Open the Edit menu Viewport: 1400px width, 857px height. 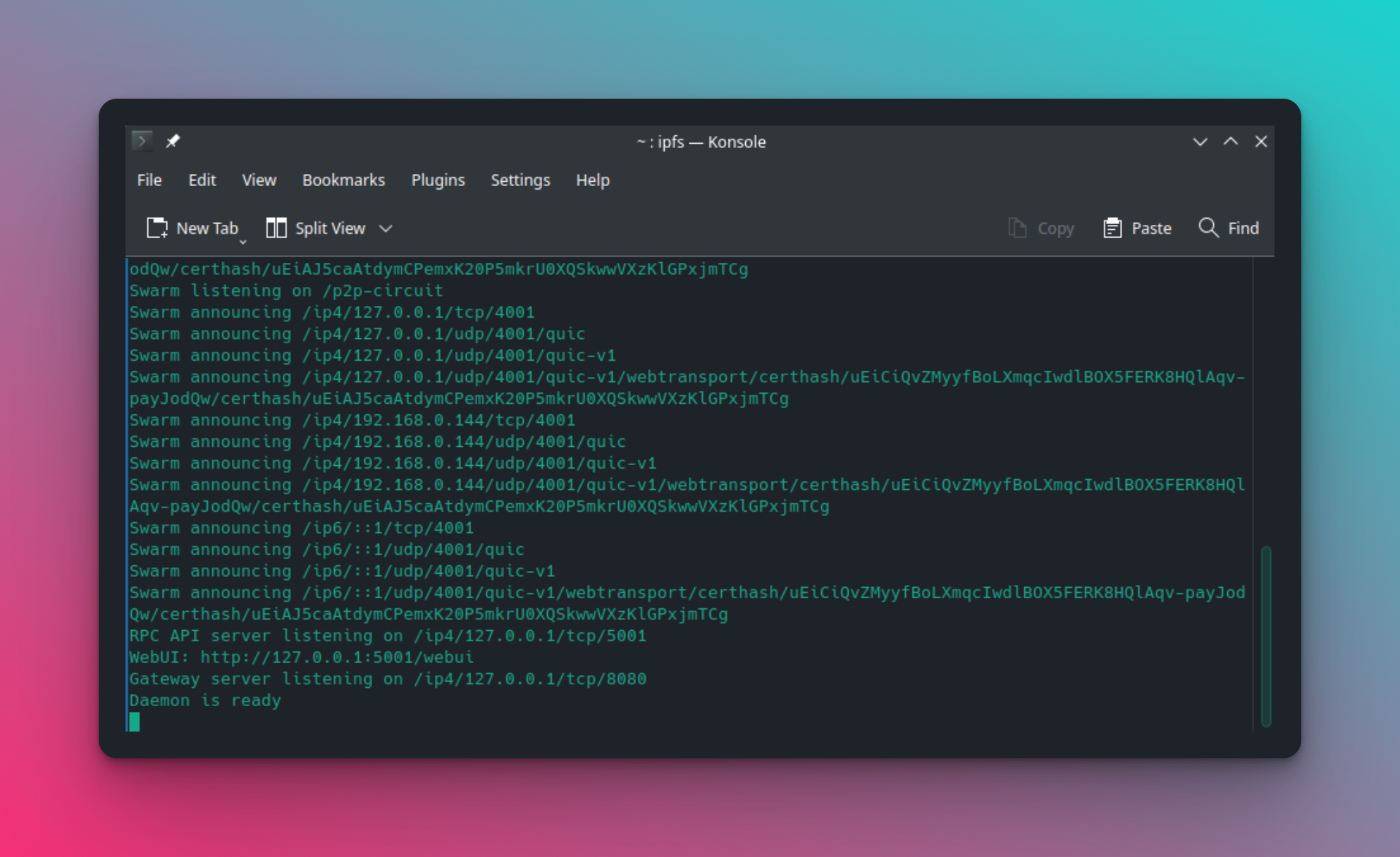[202, 180]
